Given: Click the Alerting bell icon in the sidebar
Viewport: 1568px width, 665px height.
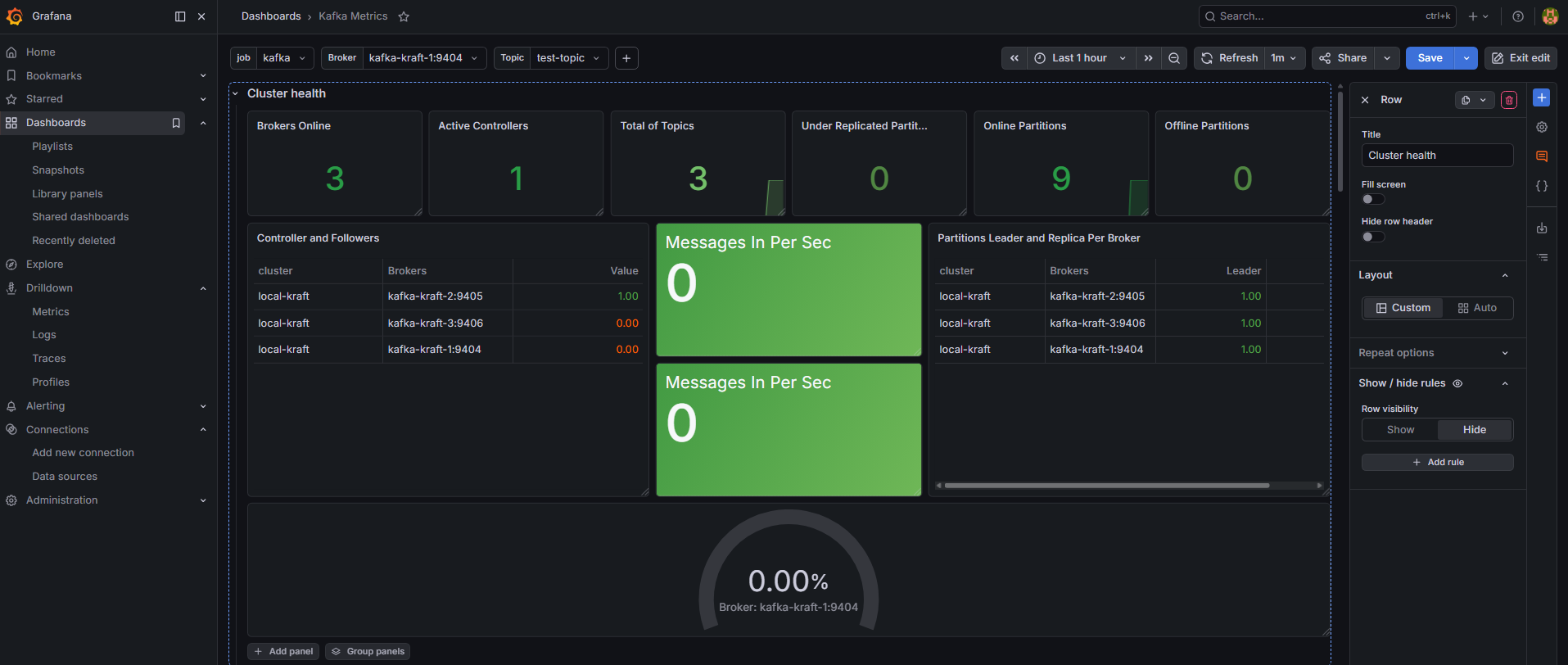Looking at the screenshot, I should [11, 406].
